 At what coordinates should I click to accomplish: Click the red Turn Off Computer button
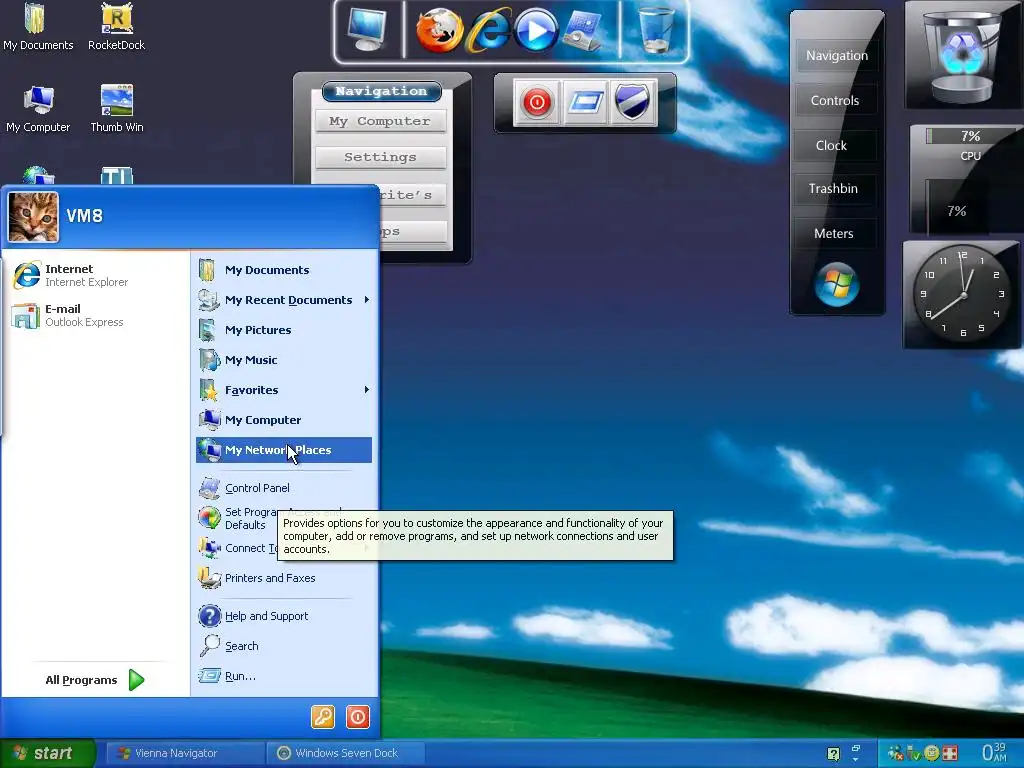point(358,717)
